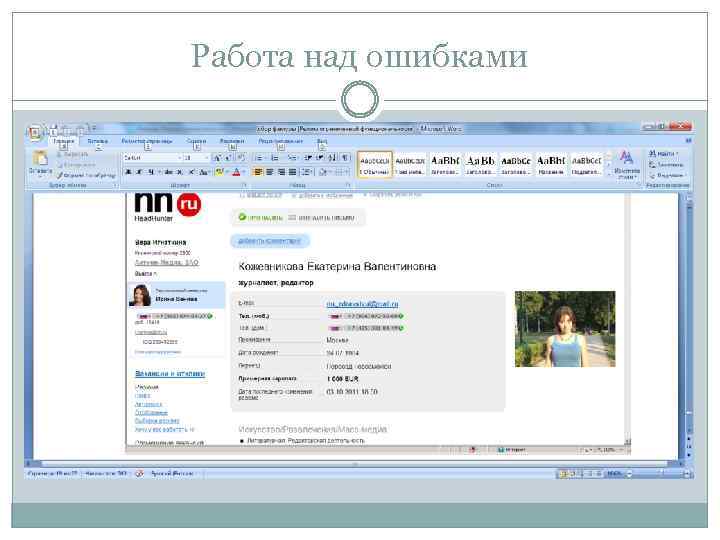720x540 pixels.
Task: Create a multilevel list
Action: pos(292,158)
